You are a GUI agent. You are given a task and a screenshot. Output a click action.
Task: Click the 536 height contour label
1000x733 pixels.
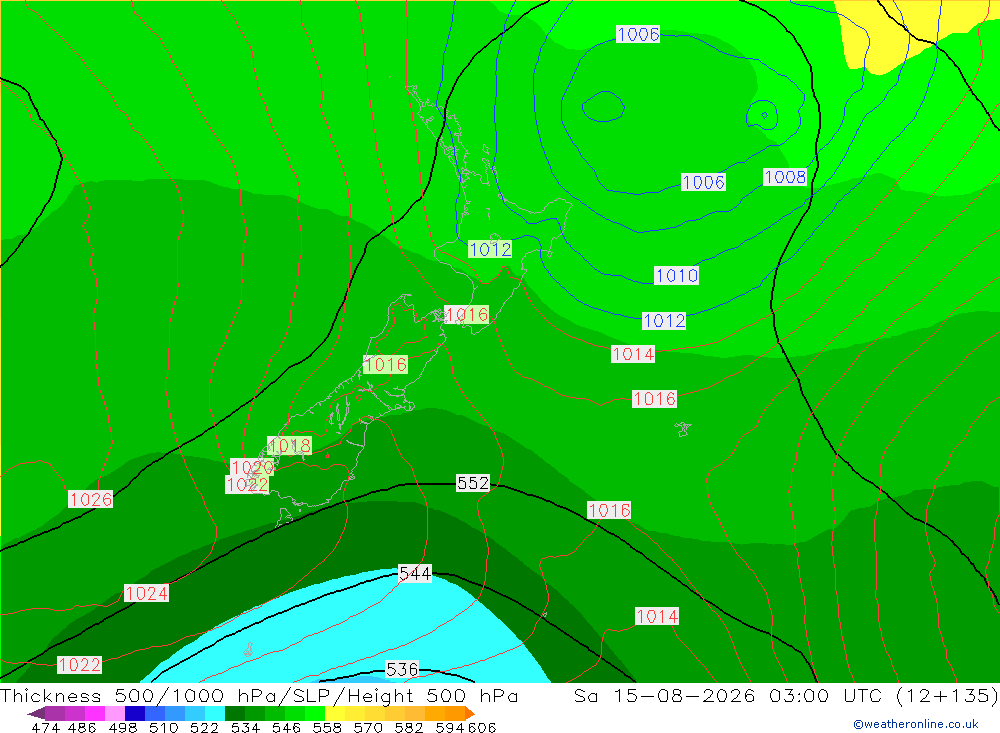click(x=402, y=669)
